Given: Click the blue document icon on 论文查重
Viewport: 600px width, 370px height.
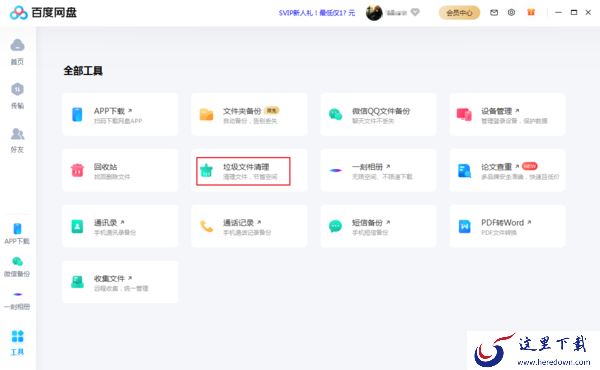Looking at the screenshot, I should click(465, 171).
